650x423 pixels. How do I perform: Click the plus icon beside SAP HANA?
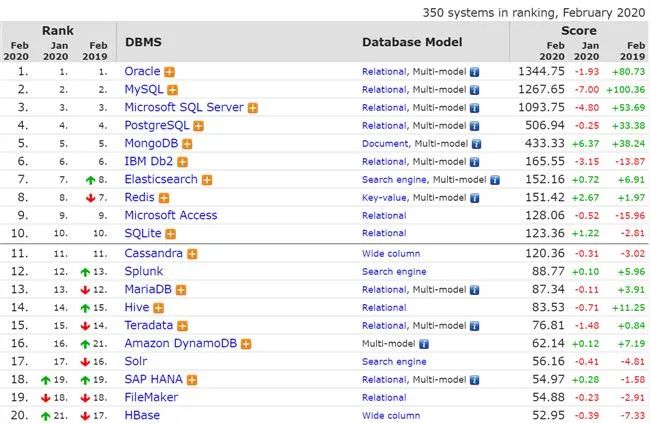(193, 380)
